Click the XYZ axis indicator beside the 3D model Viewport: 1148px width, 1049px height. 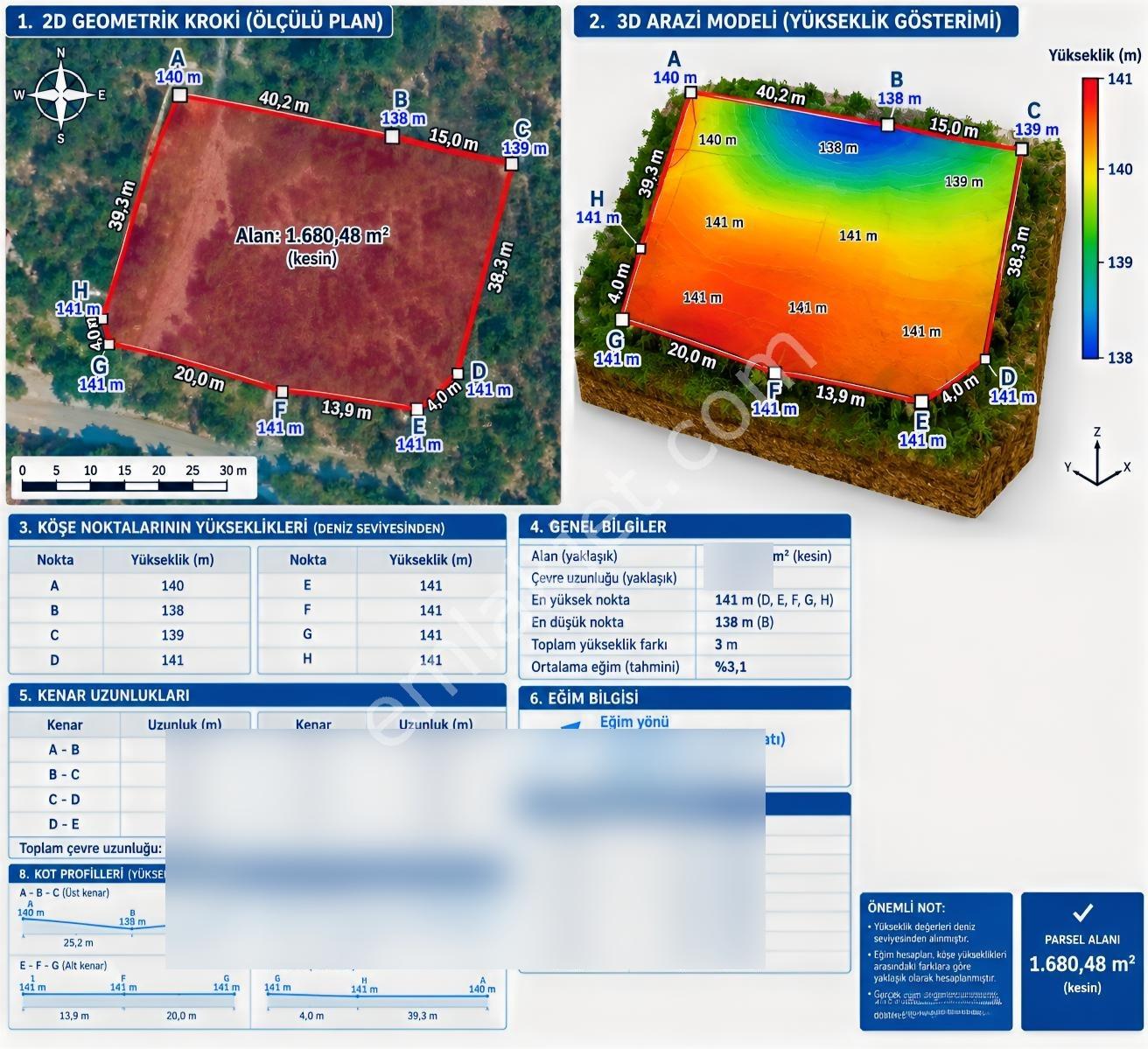[1096, 459]
